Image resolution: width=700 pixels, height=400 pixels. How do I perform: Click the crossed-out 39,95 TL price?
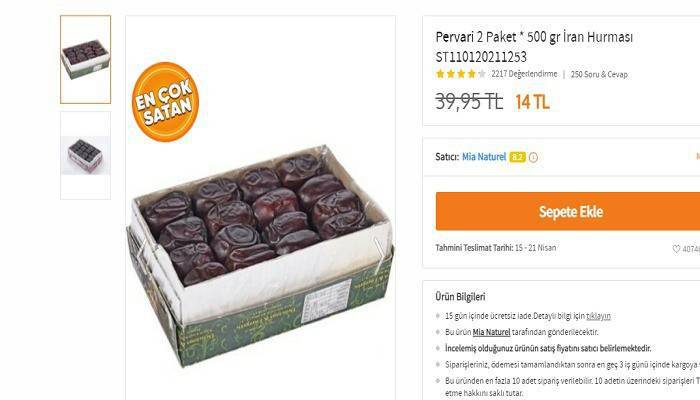[469, 102]
